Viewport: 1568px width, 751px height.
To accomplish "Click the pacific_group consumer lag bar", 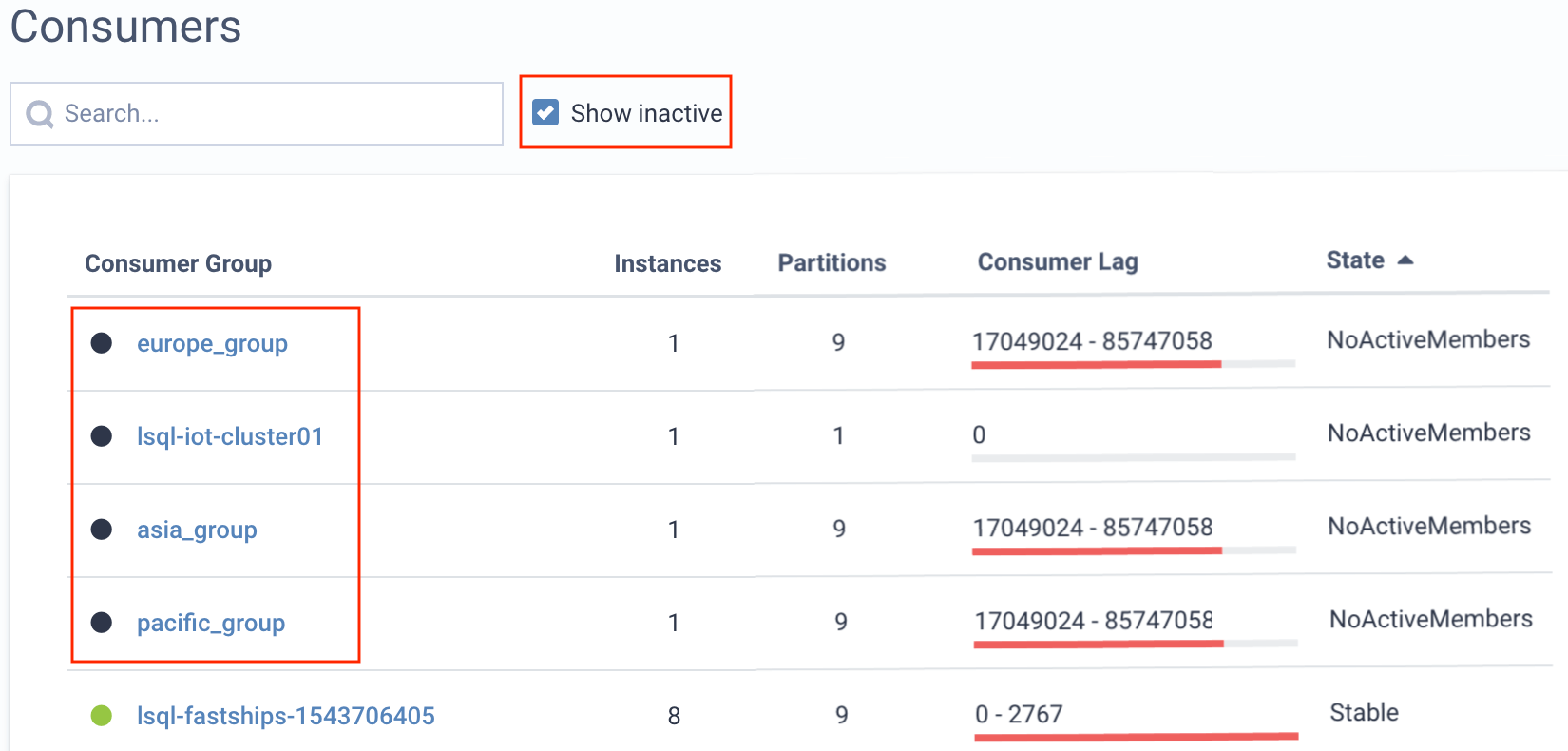I will [1136, 644].
